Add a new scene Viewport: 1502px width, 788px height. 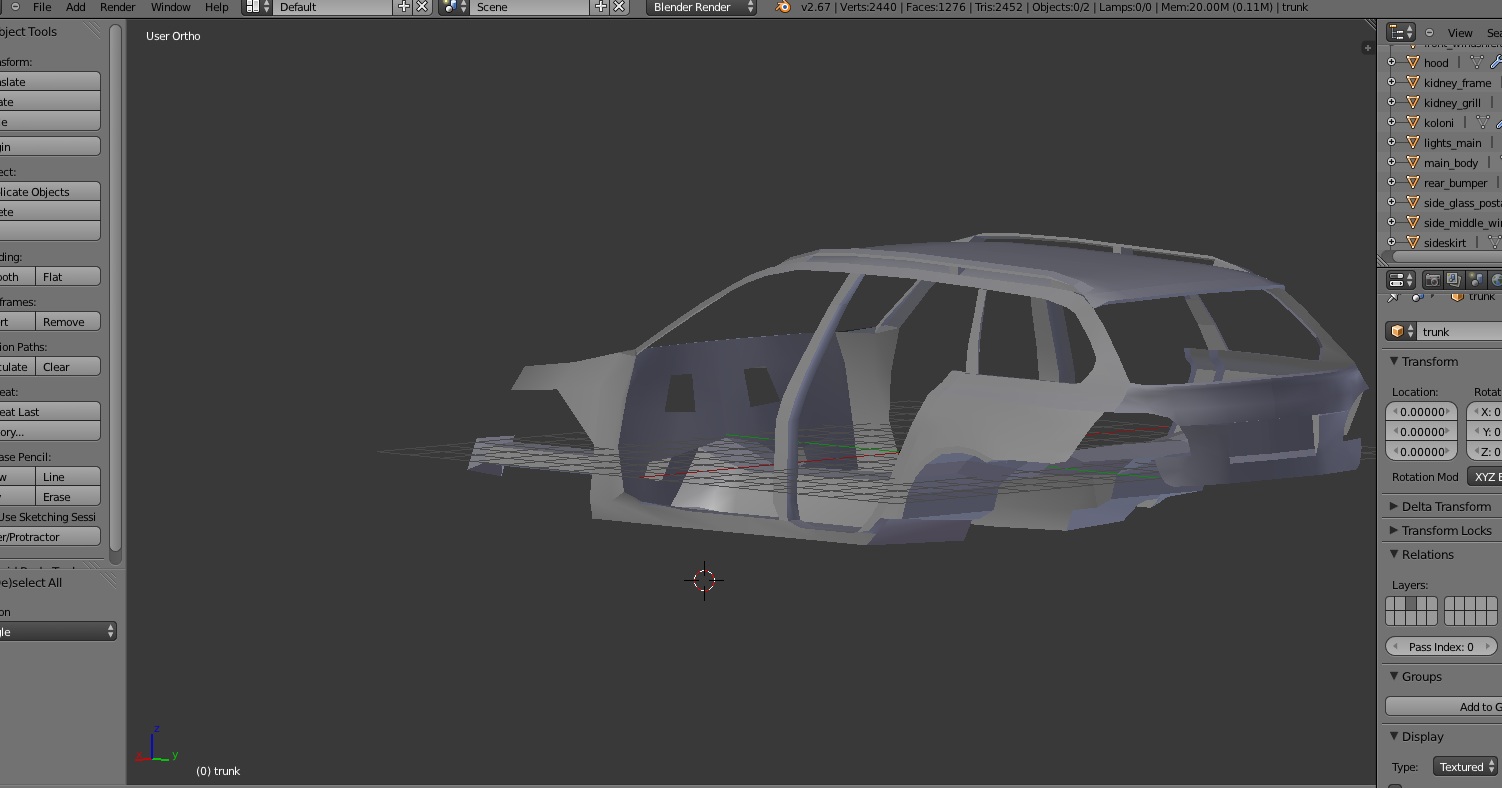click(x=601, y=7)
